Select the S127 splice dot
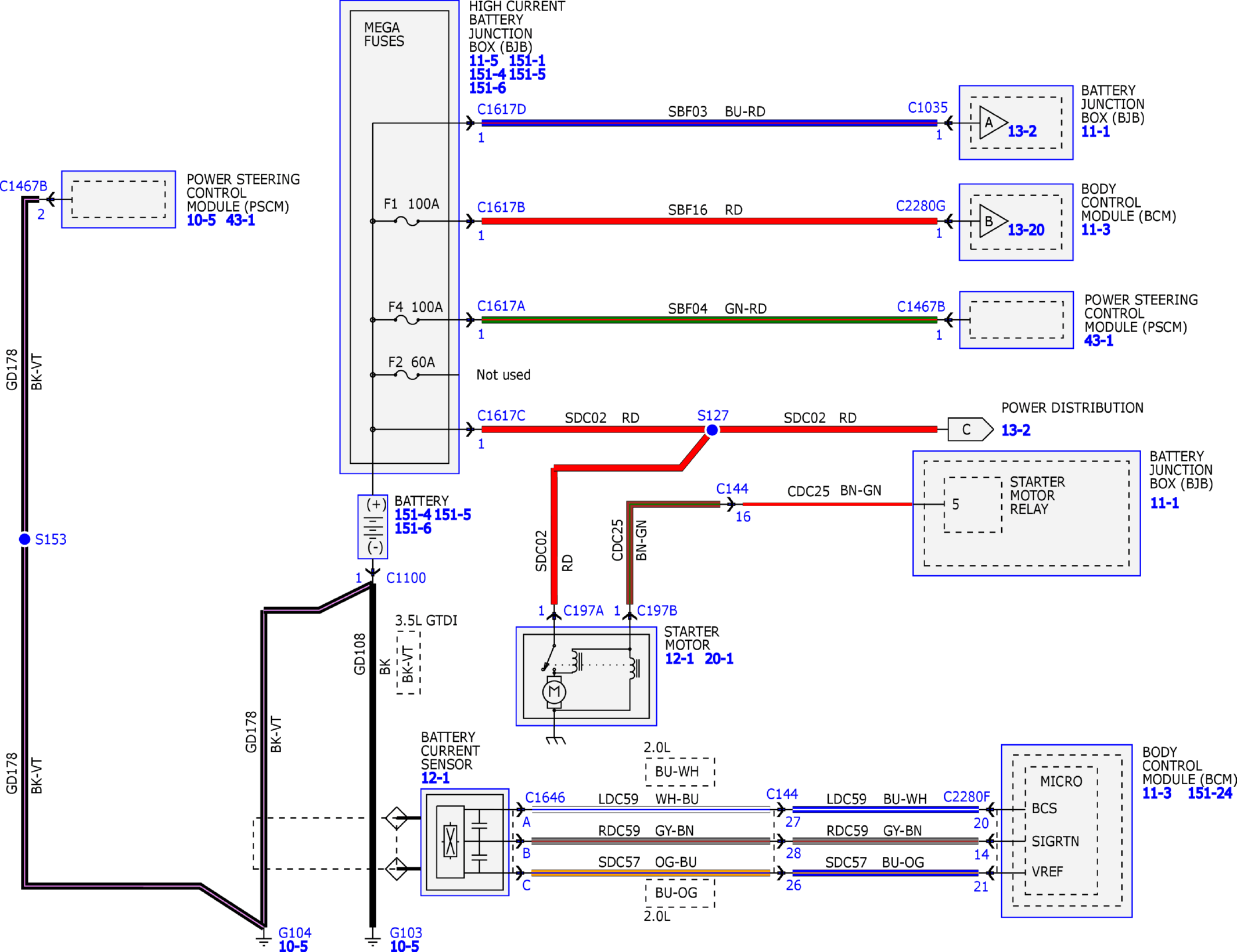The width and height of the screenshot is (1237, 952). tap(711, 430)
